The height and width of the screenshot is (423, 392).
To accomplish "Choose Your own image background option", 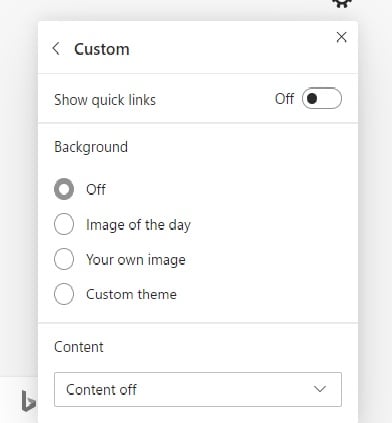I will point(64,259).
